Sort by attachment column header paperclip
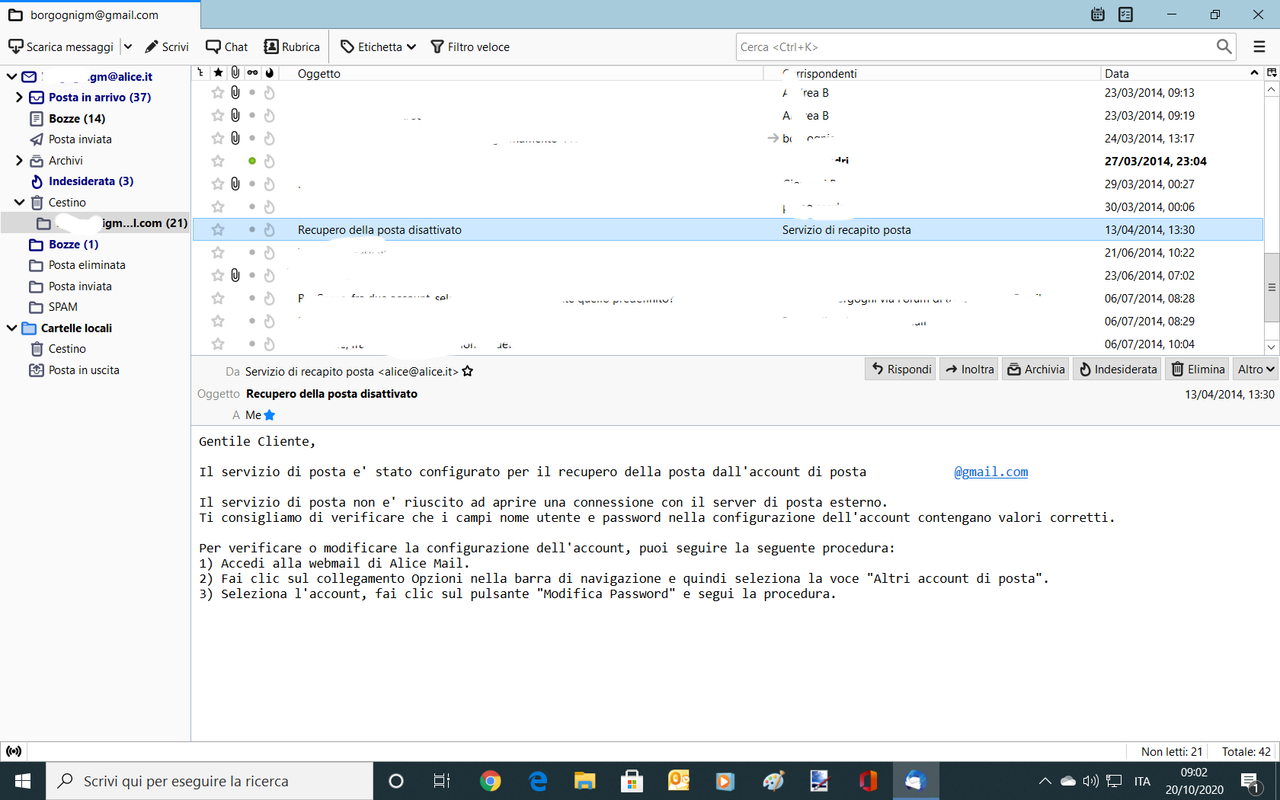 coord(235,74)
